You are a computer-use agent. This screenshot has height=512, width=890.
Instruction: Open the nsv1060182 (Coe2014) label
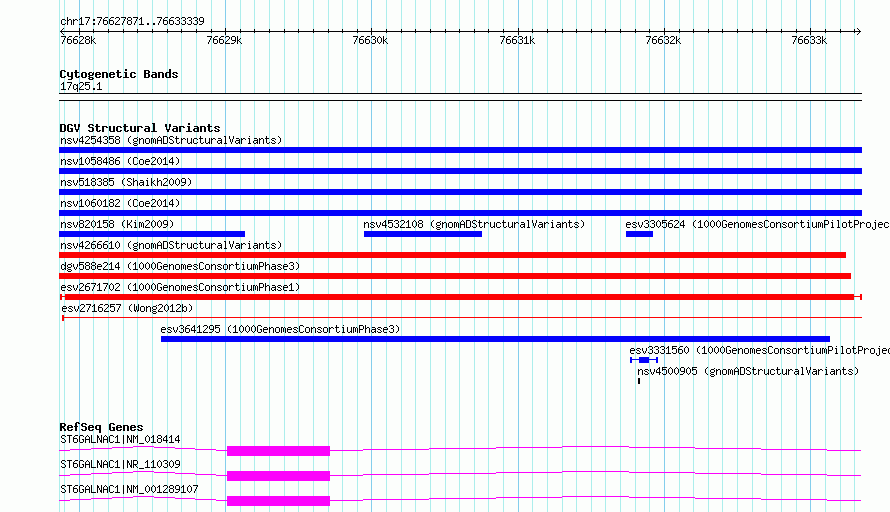pos(120,203)
